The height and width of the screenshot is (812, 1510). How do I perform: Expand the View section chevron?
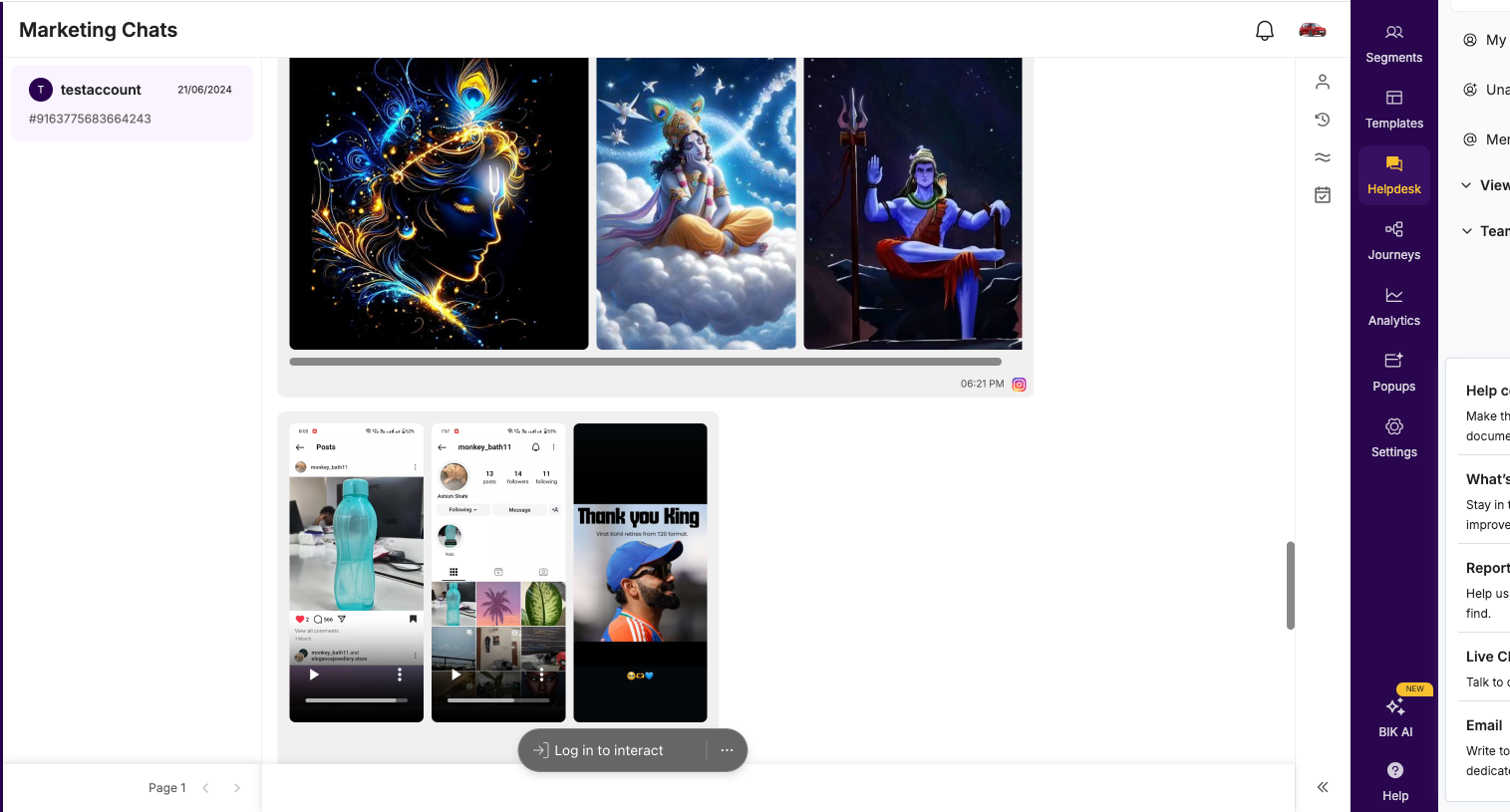(1466, 185)
